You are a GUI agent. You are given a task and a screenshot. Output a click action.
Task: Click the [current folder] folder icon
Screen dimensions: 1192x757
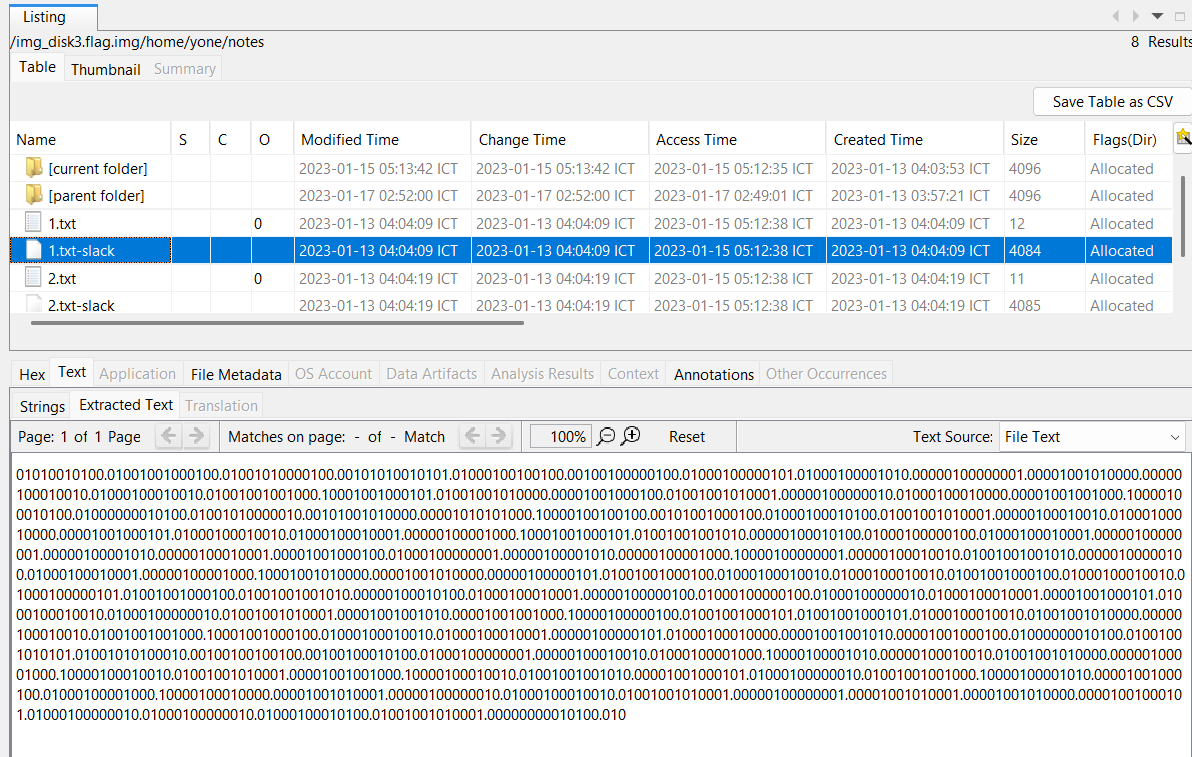[34, 168]
